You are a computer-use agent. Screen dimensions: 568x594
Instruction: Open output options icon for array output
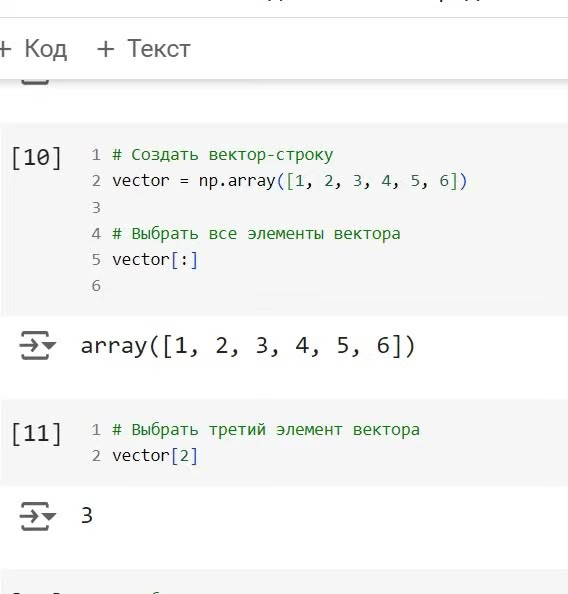tap(37, 345)
